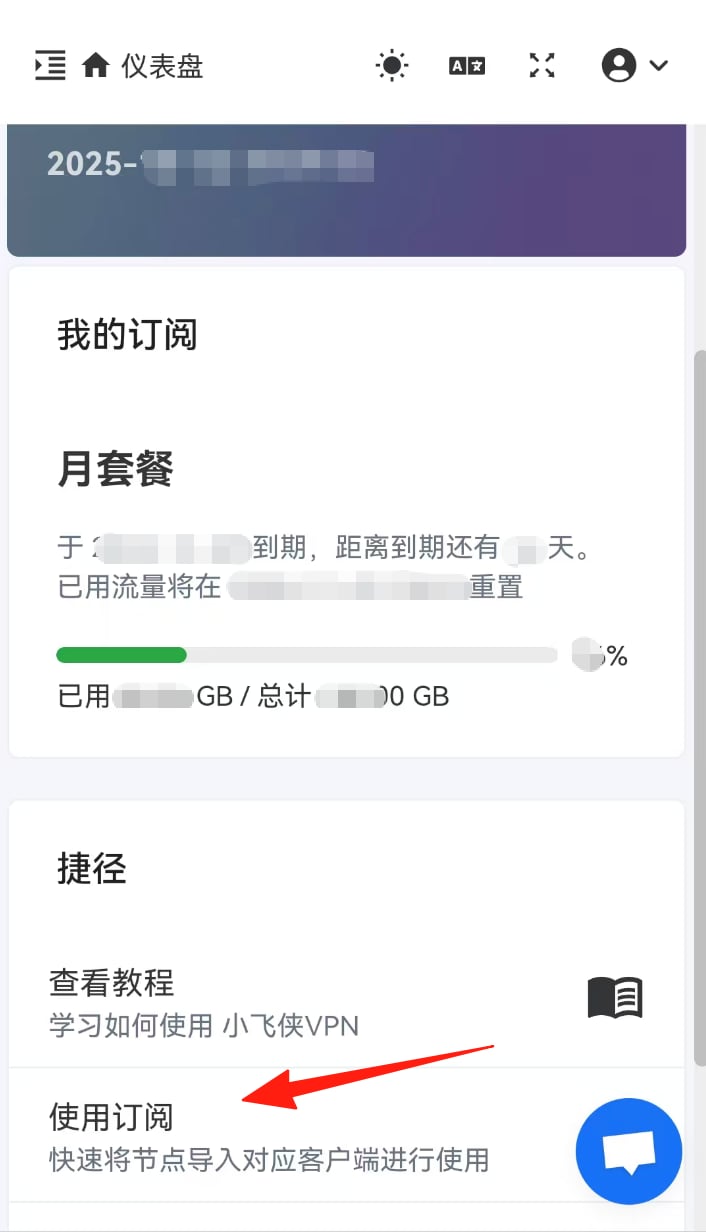Screen dimensions: 706x1232
Task: Expand the account dropdown chevron
Action: coord(658,66)
